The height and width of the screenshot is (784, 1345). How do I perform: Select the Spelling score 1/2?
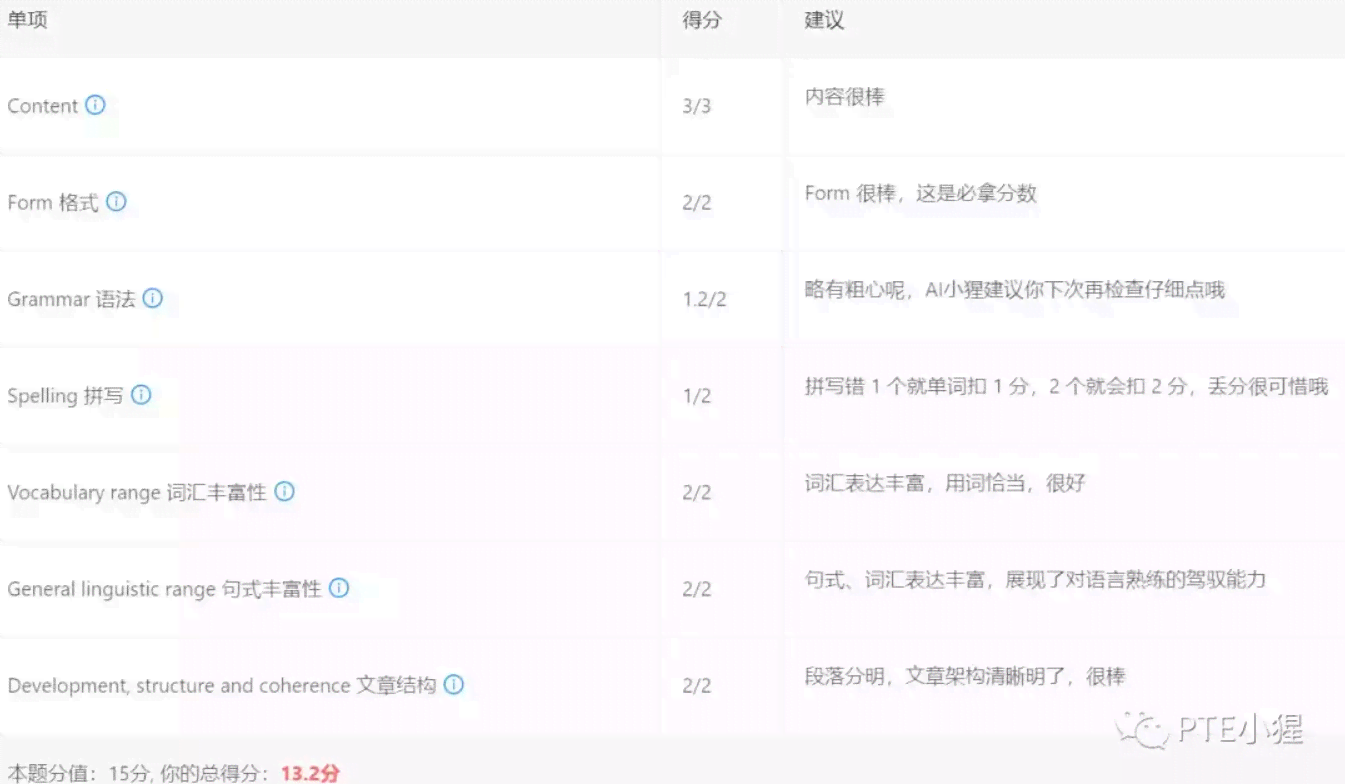click(697, 396)
